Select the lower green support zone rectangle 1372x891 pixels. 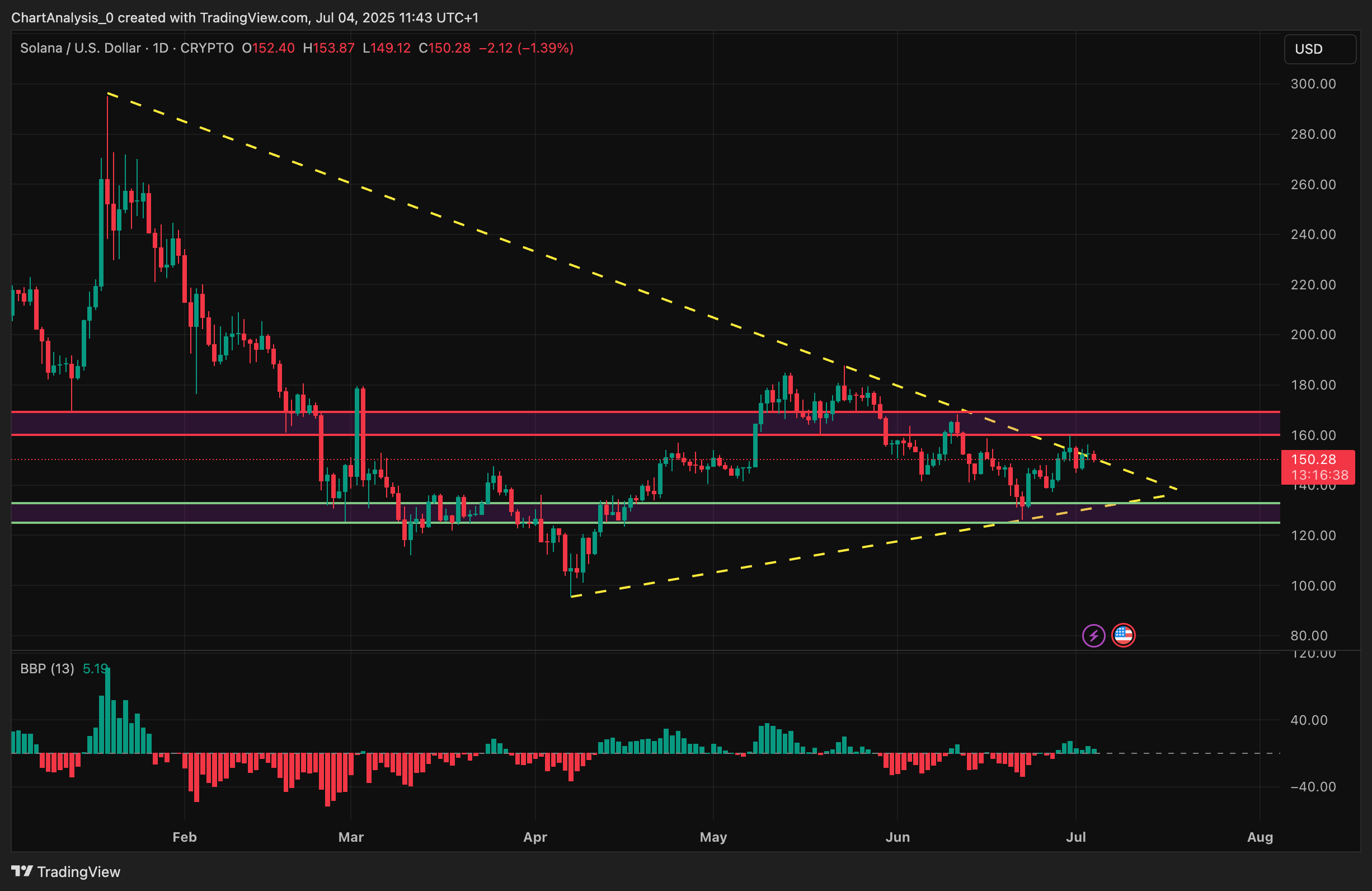click(646, 513)
